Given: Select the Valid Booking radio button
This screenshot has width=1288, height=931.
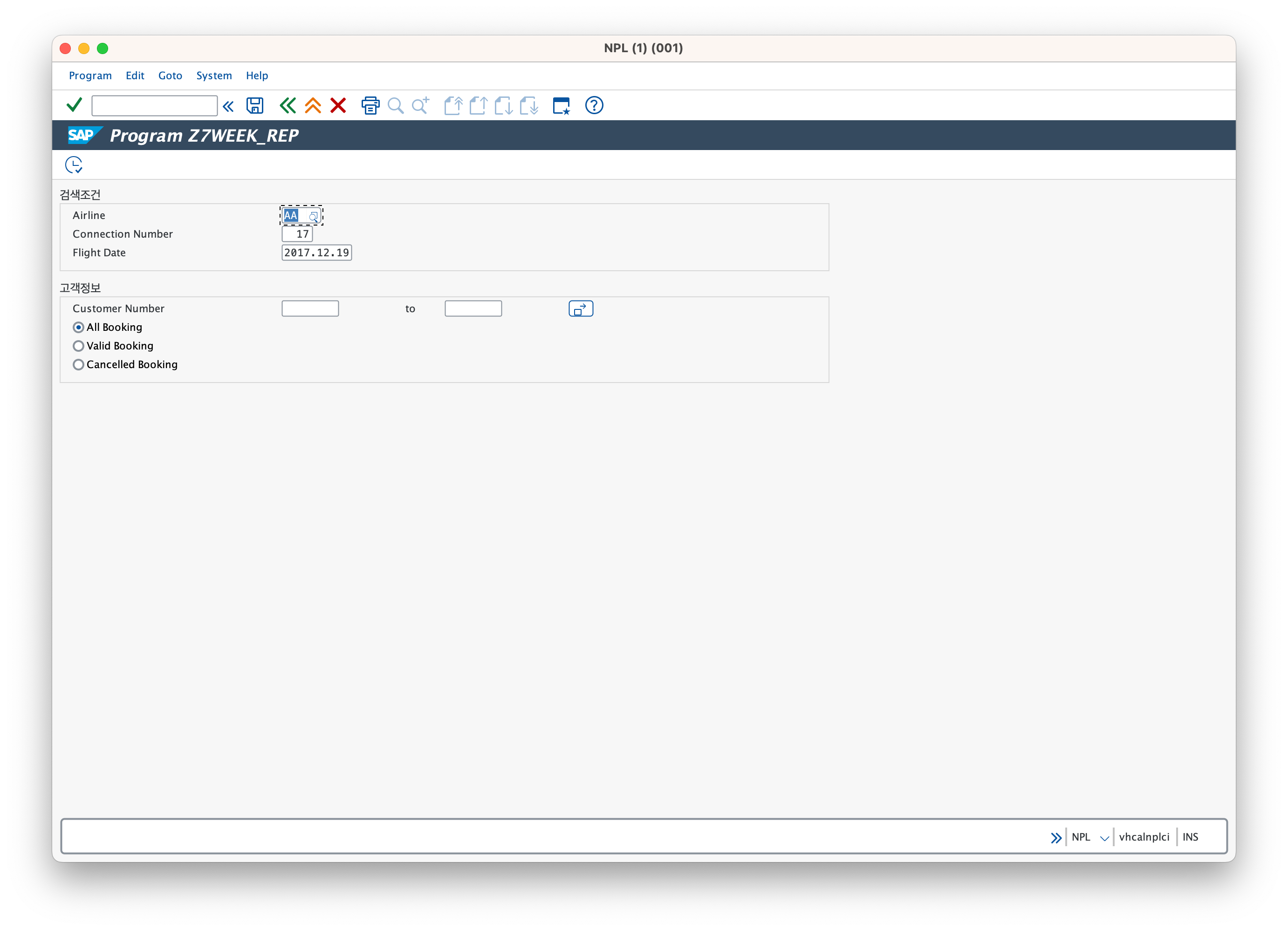Looking at the screenshot, I should click(x=79, y=346).
